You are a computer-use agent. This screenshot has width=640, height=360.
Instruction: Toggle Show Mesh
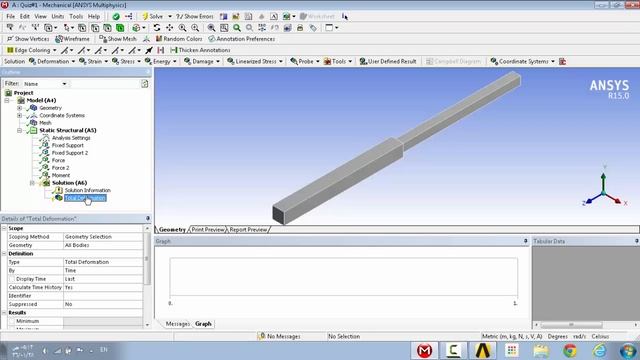pos(118,39)
